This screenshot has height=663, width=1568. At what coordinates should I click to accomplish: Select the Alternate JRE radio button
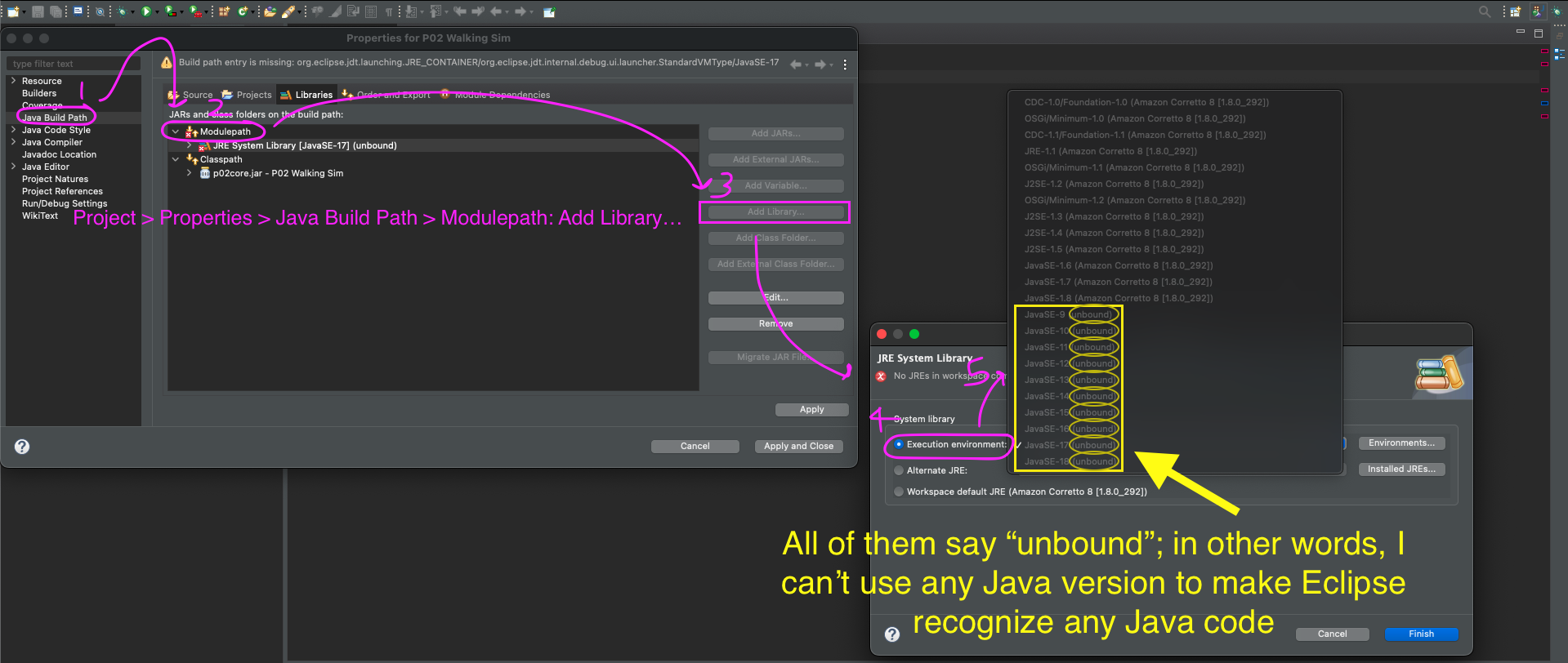point(899,470)
